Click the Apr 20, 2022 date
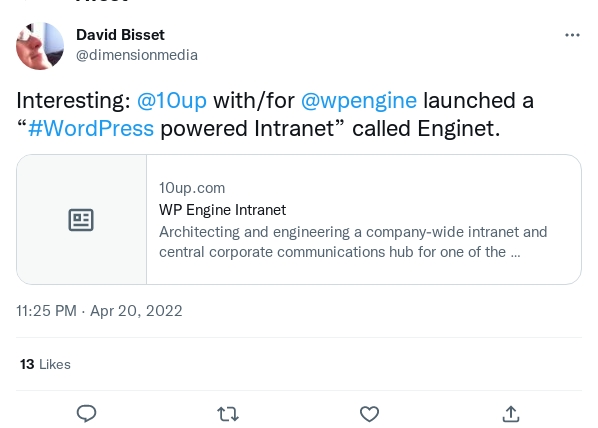 click(x=136, y=311)
